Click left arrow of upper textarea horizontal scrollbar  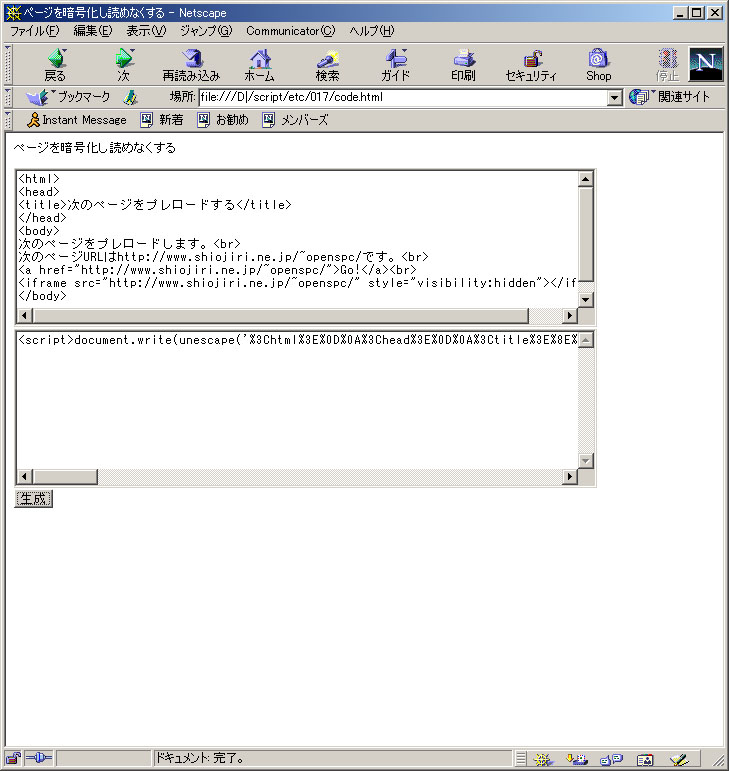pos(25,316)
